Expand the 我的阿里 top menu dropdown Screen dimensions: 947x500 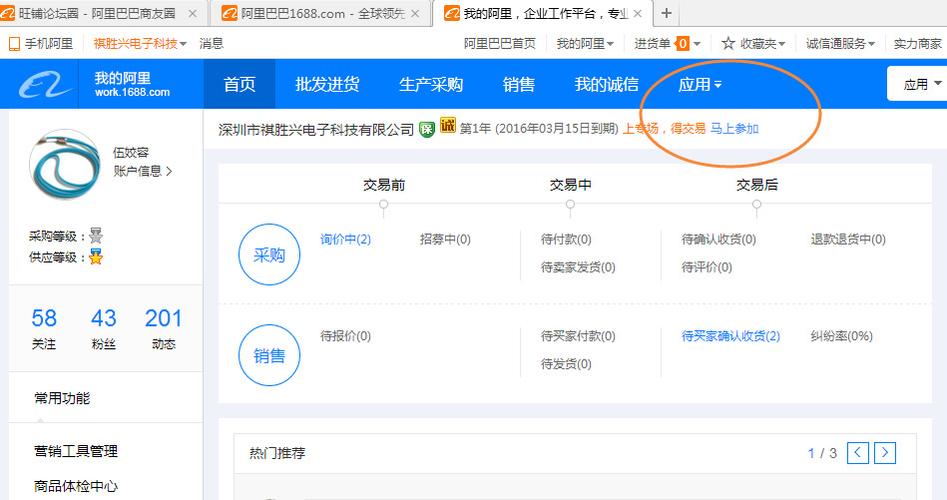[x=585, y=43]
